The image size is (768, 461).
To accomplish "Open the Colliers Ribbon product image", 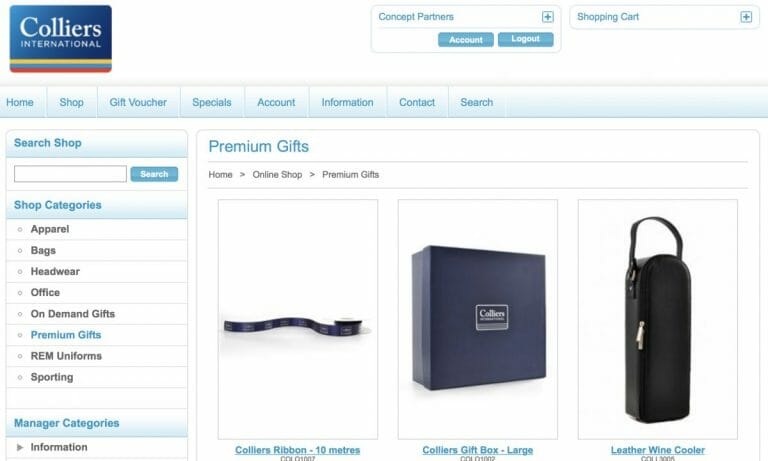I will (x=298, y=319).
